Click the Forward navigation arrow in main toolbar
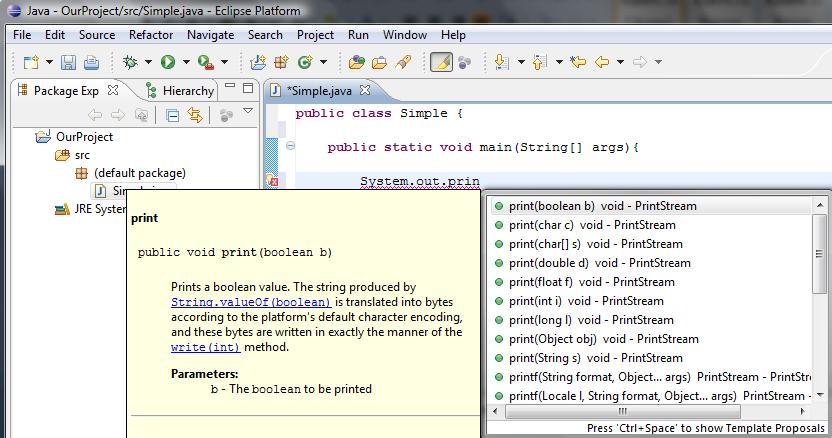 pyautogui.click(x=640, y=62)
